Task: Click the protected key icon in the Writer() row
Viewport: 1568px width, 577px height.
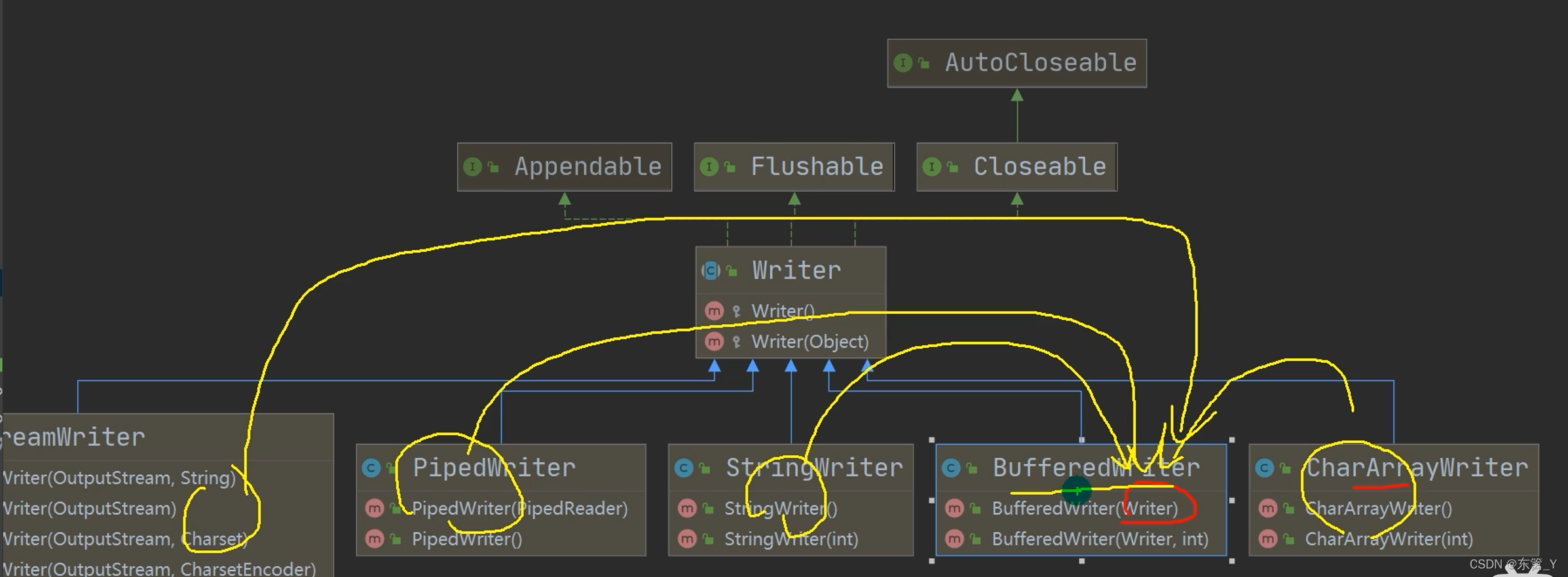Action: (736, 311)
